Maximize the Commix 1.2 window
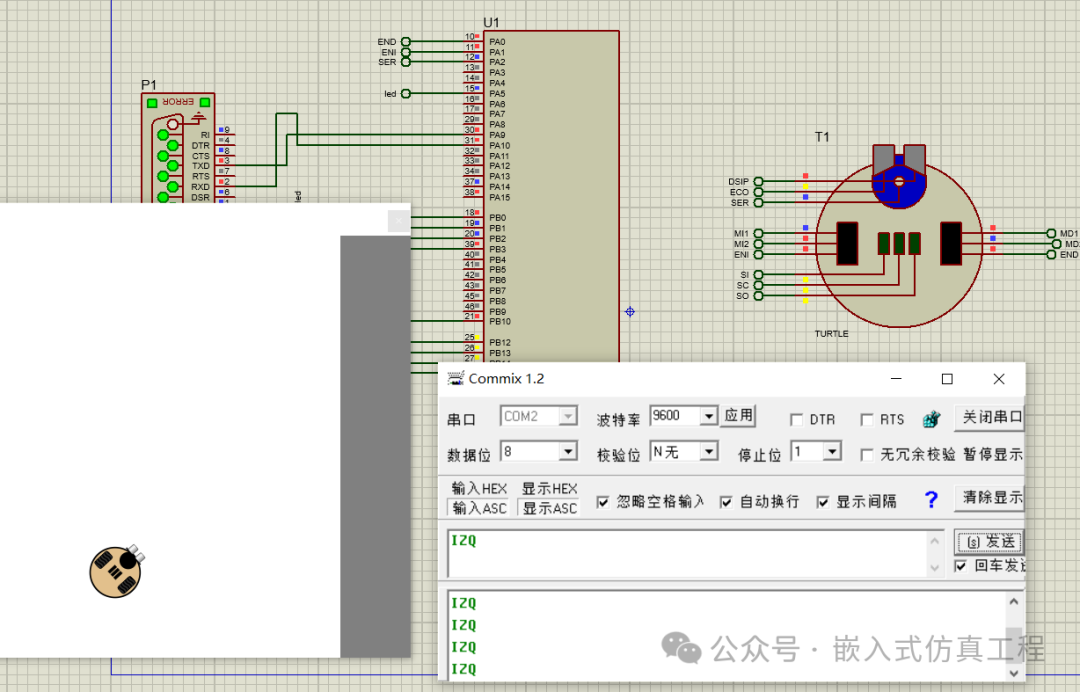1080x692 pixels. click(x=947, y=379)
